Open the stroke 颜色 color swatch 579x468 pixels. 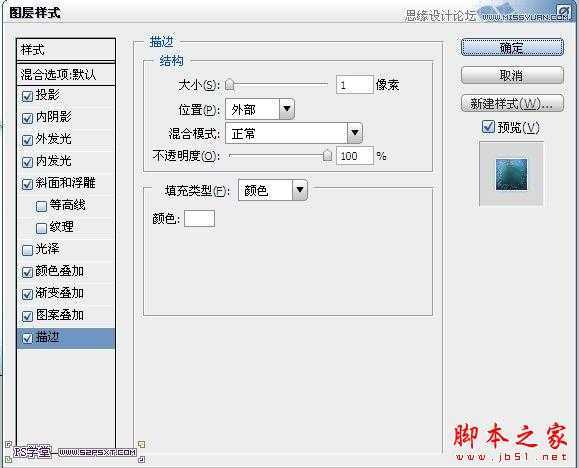pos(199,219)
